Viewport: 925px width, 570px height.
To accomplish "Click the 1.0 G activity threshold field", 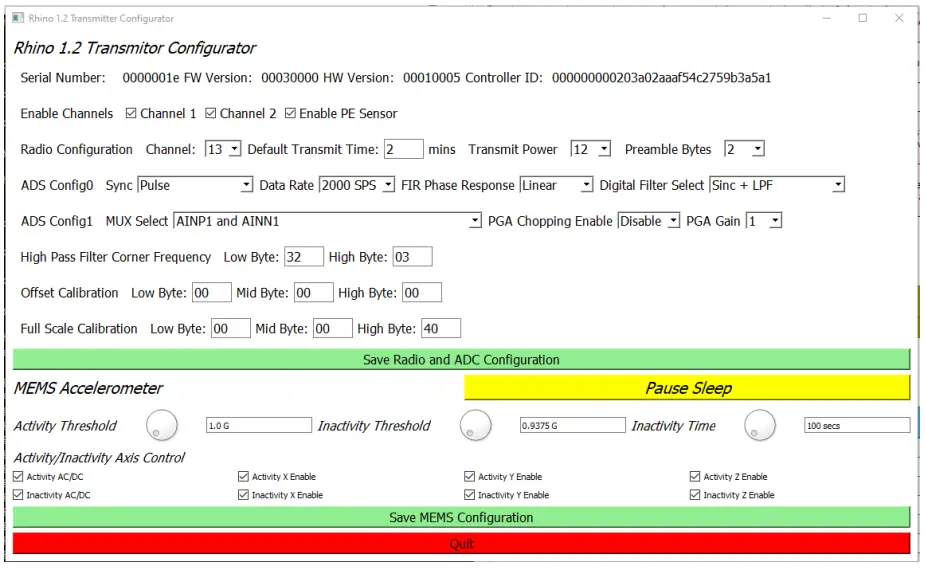I will [259, 425].
